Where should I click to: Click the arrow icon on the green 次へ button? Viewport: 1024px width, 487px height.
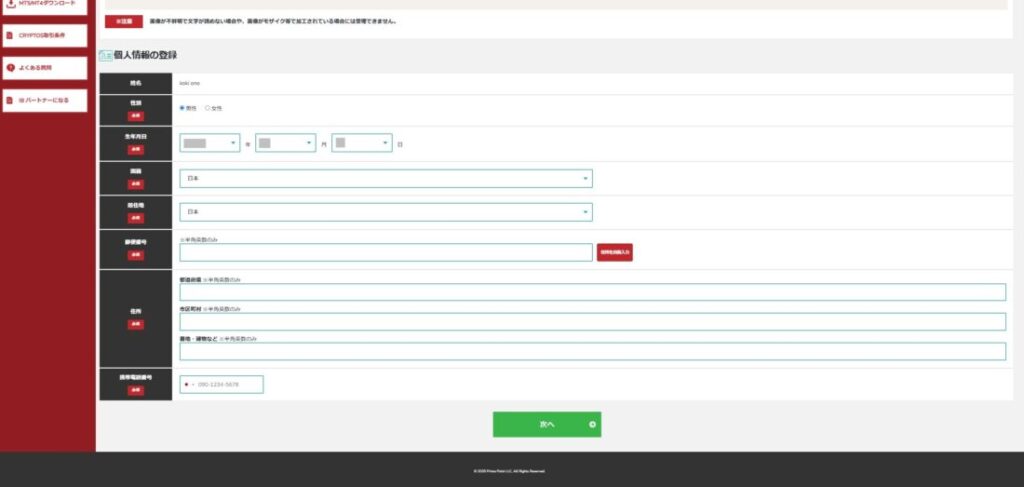click(592, 425)
